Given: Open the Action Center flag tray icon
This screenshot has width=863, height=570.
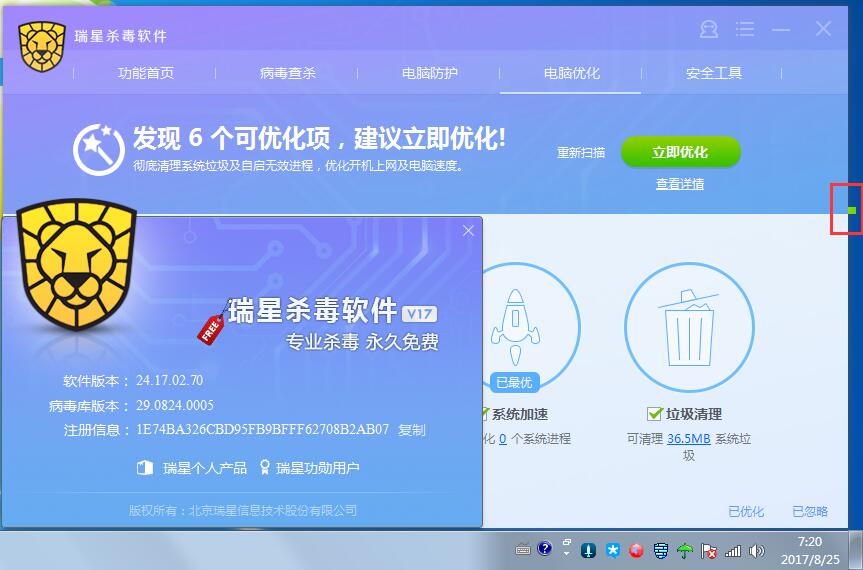Looking at the screenshot, I should pos(708,550).
